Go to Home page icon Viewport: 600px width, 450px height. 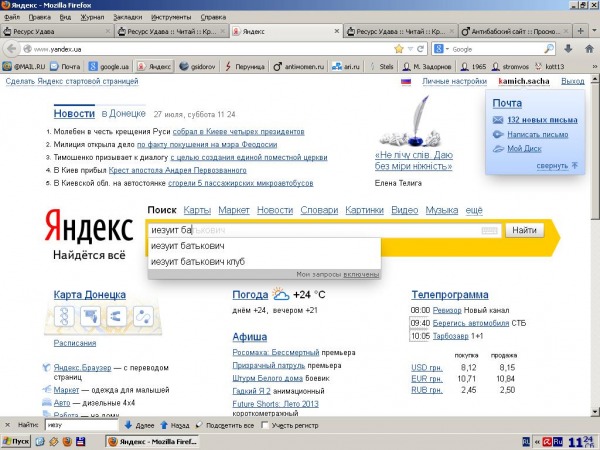pyautogui.click(x=589, y=49)
